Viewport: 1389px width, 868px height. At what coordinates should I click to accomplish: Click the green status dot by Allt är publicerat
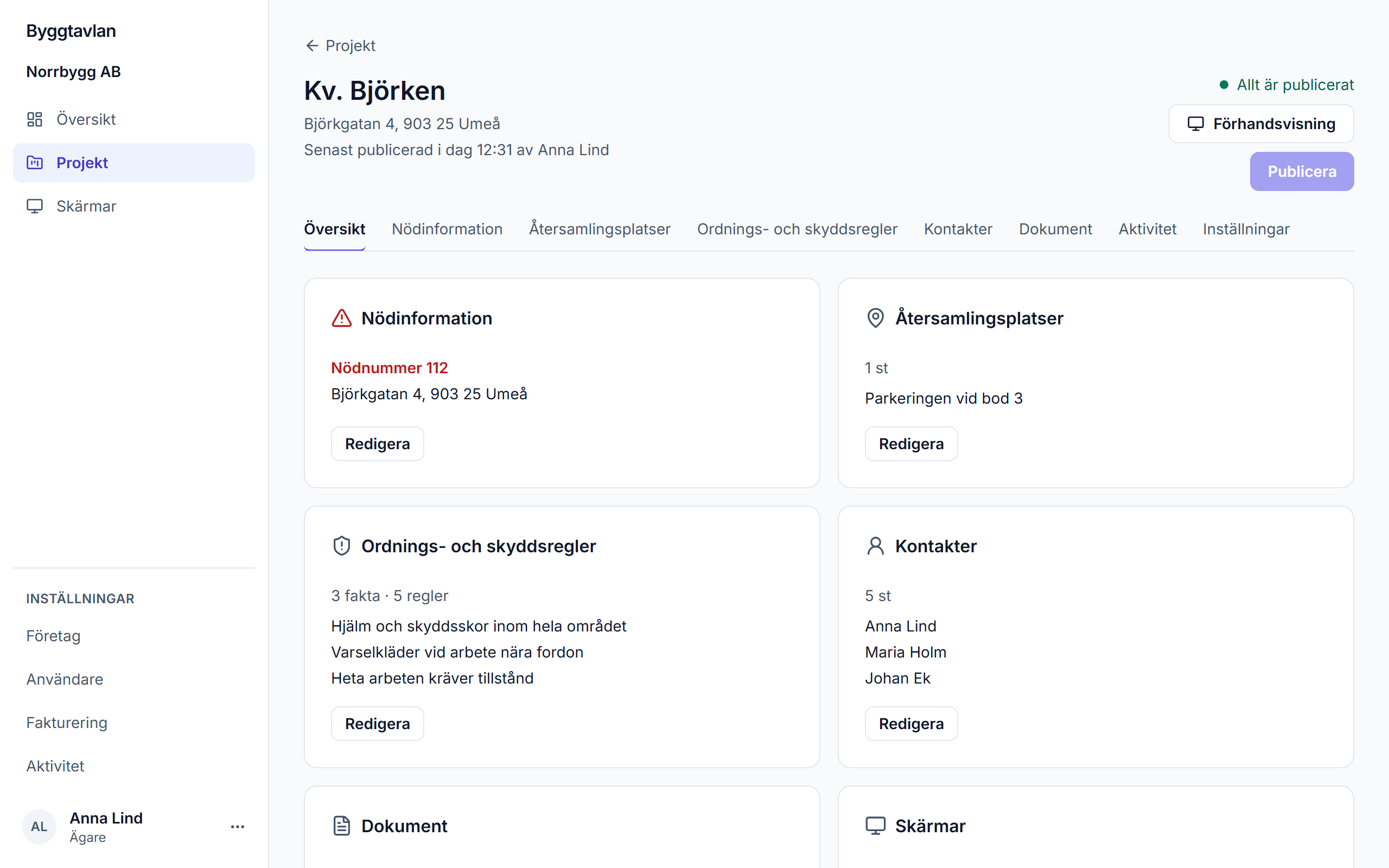(x=1224, y=85)
